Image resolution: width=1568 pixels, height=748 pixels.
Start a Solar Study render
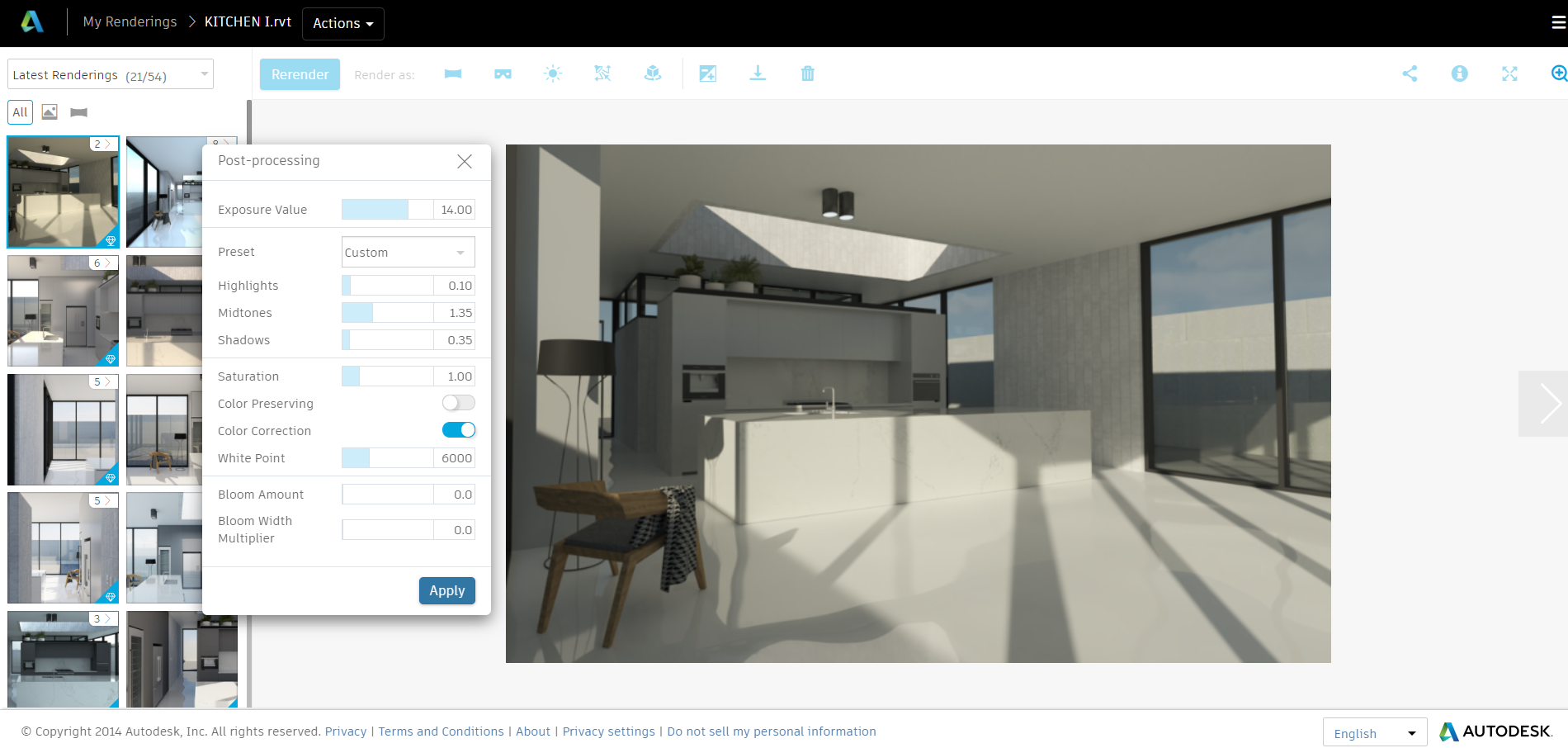click(553, 73)
